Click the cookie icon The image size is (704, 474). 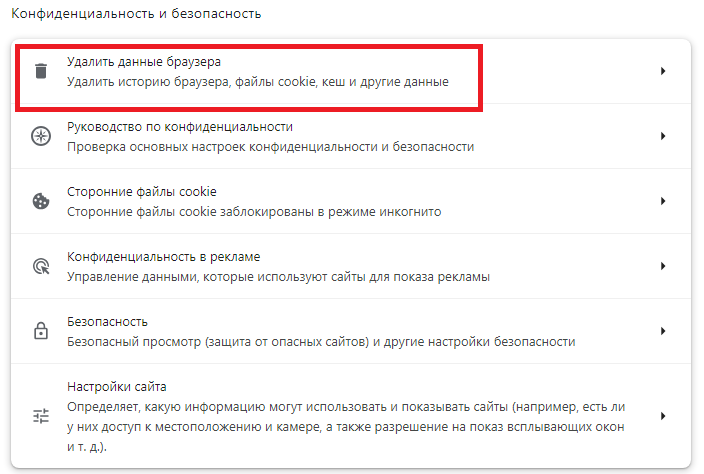click(41, 201)
